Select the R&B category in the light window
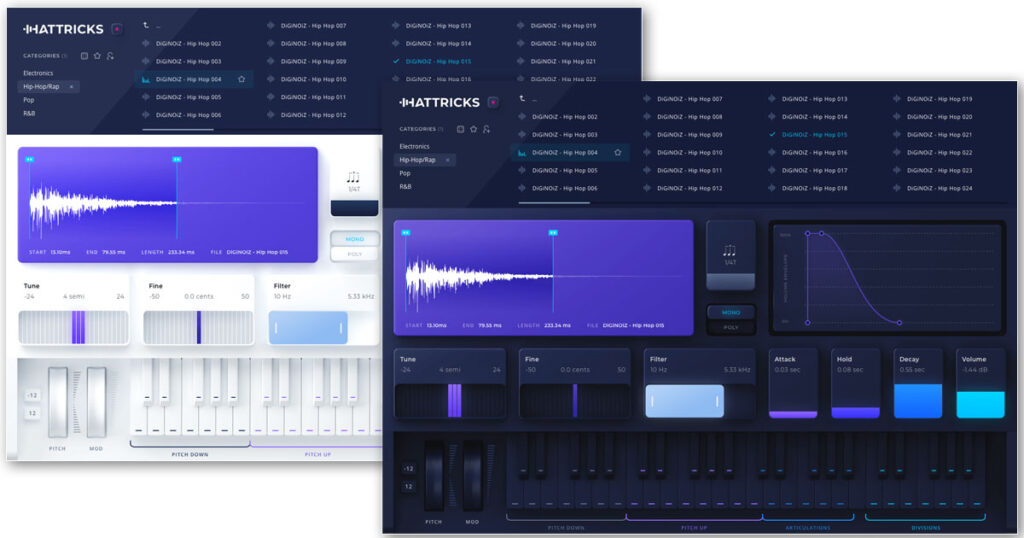The height and width of the screenshot is (538, 1024). click(x=29, y=114)
